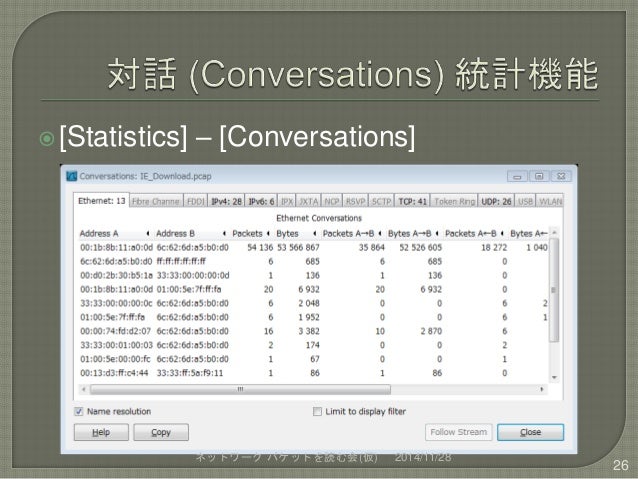The width and height of the screenshot is (638, 479).
Task: Click the horizontal scrollbar thumb
Action: [x=240, y=390]
